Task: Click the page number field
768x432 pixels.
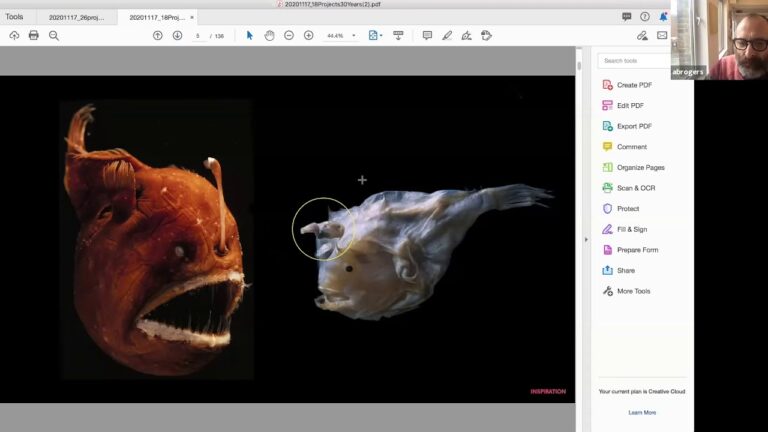Action: 198,35
